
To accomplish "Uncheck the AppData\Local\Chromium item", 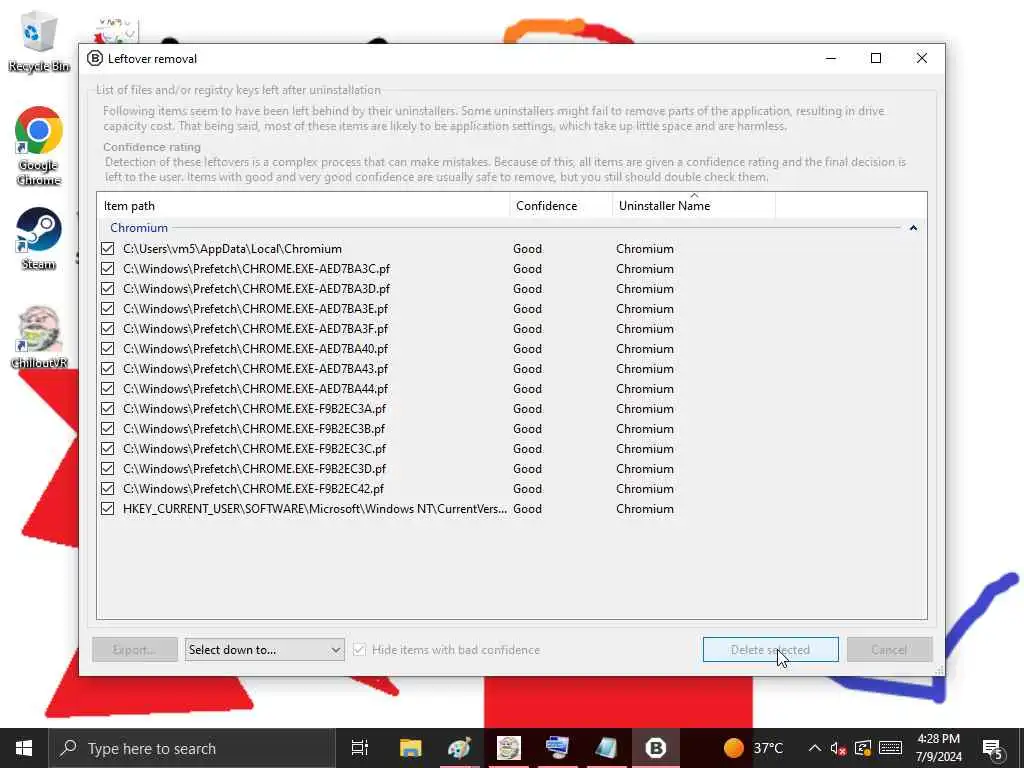I will pyautogui.click(x=108, y=249).
